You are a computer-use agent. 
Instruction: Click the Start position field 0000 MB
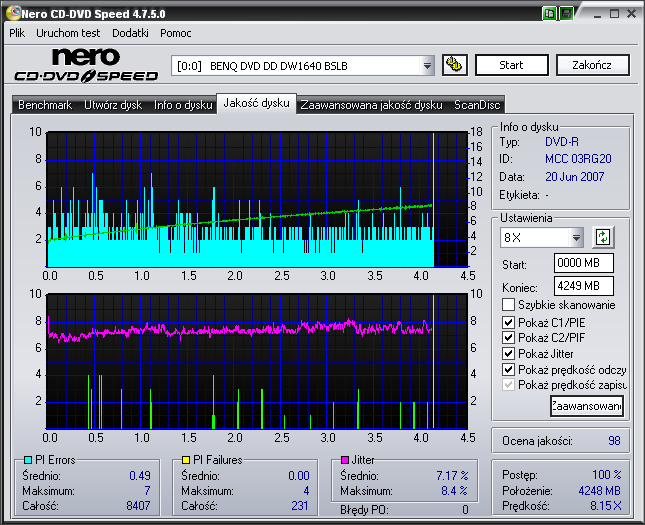click(x=584, y=263)
